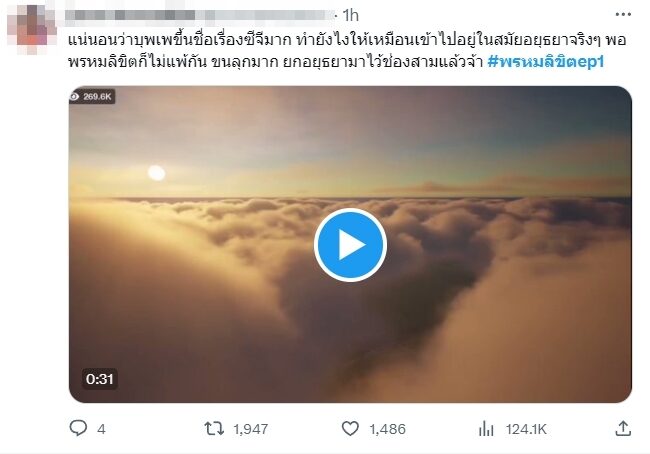
Task: Play the cloud video
Action: (x=350, y=245)
